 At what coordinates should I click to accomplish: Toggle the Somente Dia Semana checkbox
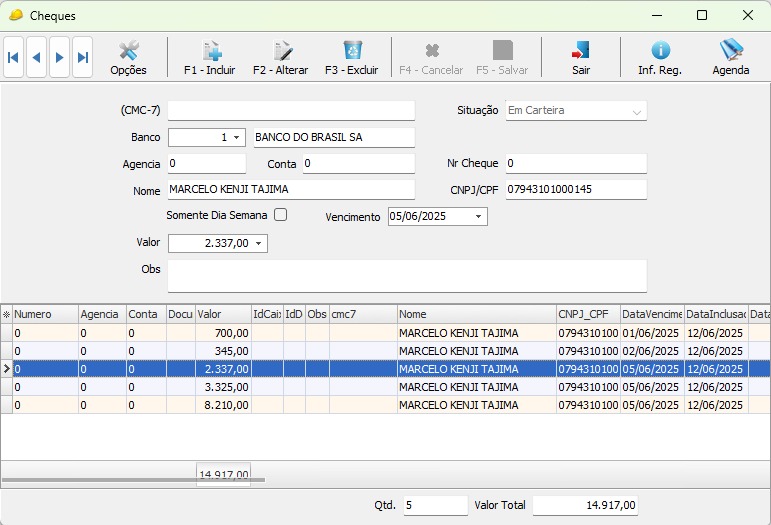tap(281, 215)
